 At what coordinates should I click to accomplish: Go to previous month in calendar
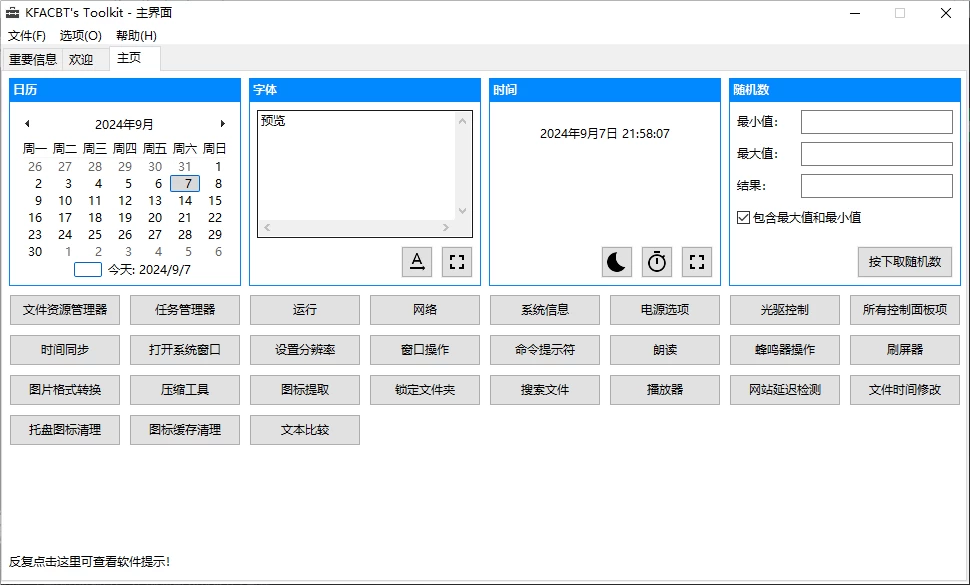point(27,124)
